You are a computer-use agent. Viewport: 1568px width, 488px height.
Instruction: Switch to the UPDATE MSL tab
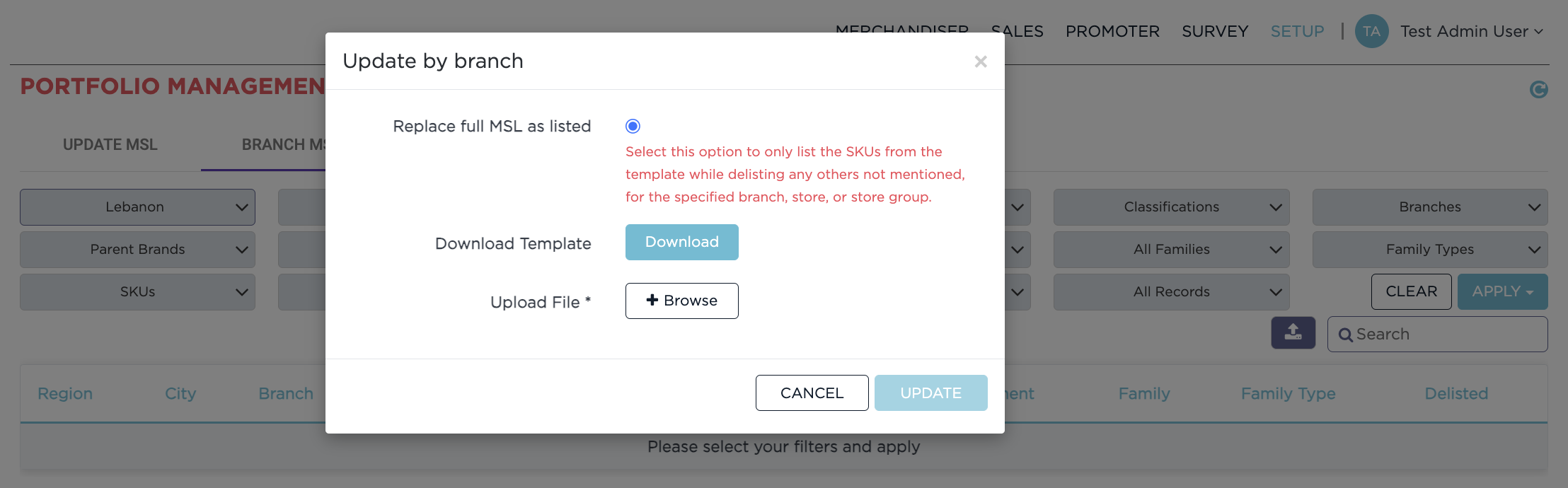[x=110, y=145]
